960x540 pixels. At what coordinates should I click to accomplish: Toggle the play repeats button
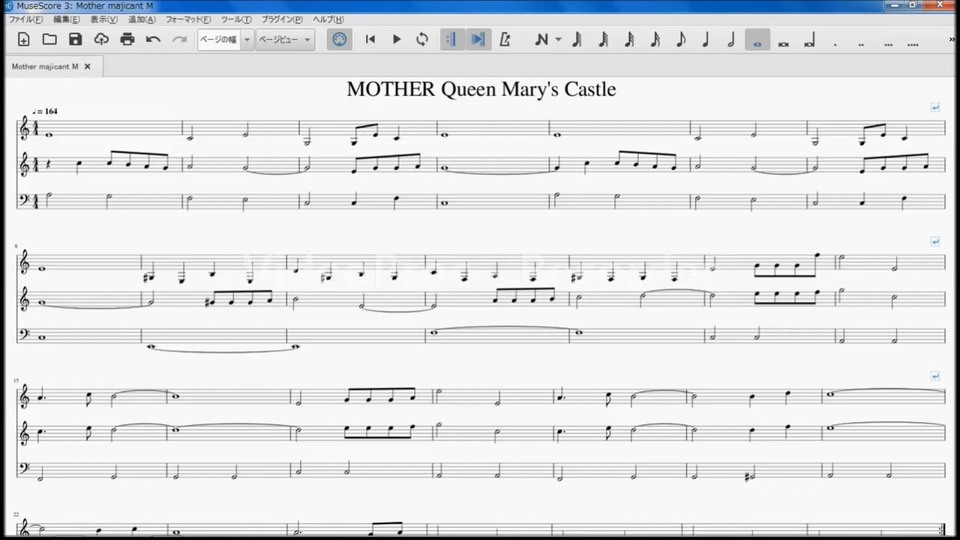pyautogui.click(x=452, y=40)
